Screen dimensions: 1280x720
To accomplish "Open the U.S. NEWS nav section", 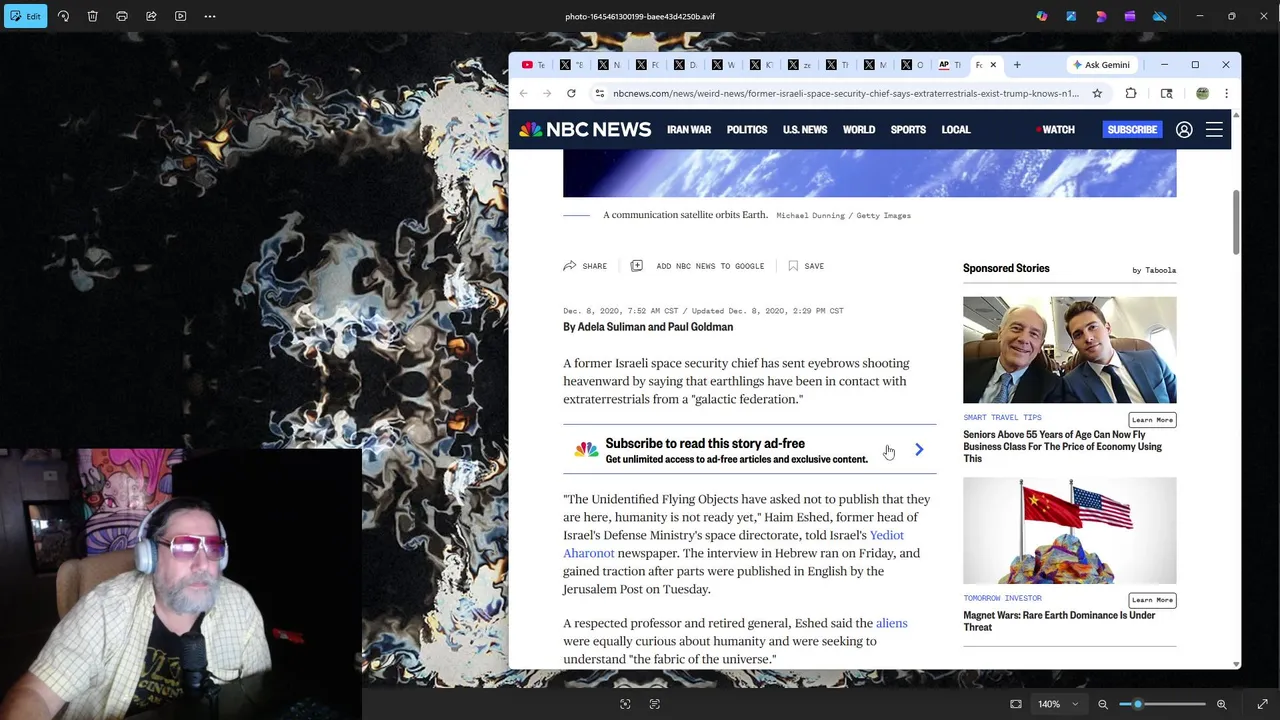I will pos(805,130).
